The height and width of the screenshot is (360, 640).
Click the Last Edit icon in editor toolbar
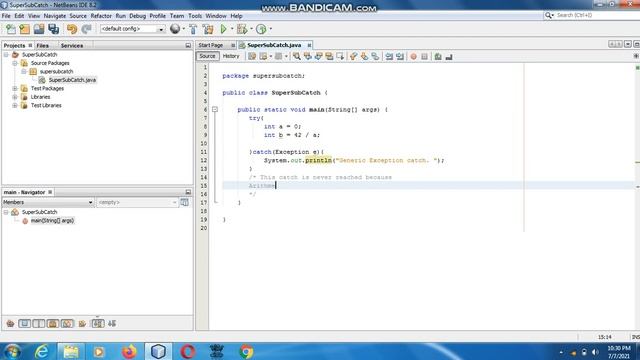pos(252,56)
